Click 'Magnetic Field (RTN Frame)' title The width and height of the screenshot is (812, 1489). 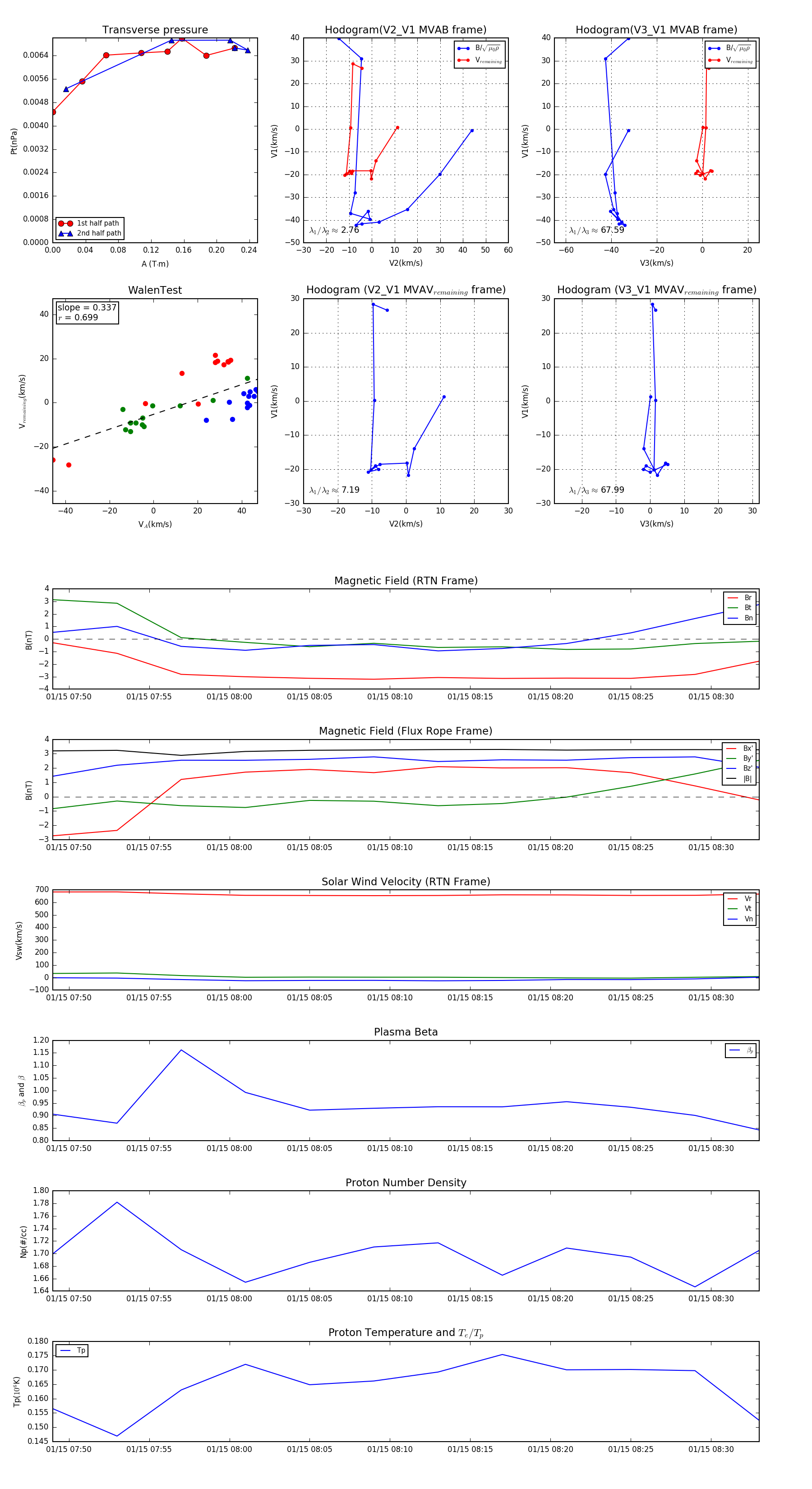406,581
